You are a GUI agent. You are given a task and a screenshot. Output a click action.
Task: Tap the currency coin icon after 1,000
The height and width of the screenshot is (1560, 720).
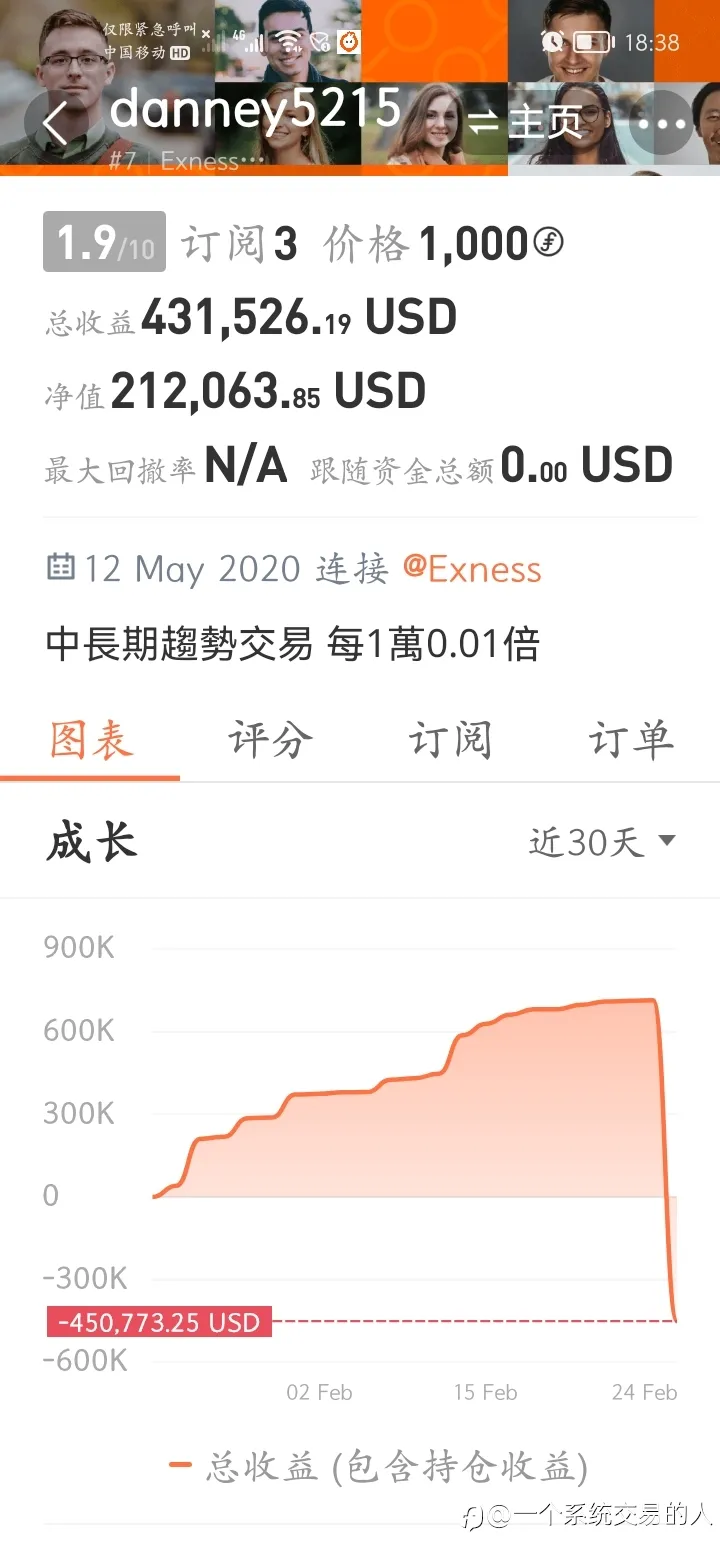click(548, 242)
